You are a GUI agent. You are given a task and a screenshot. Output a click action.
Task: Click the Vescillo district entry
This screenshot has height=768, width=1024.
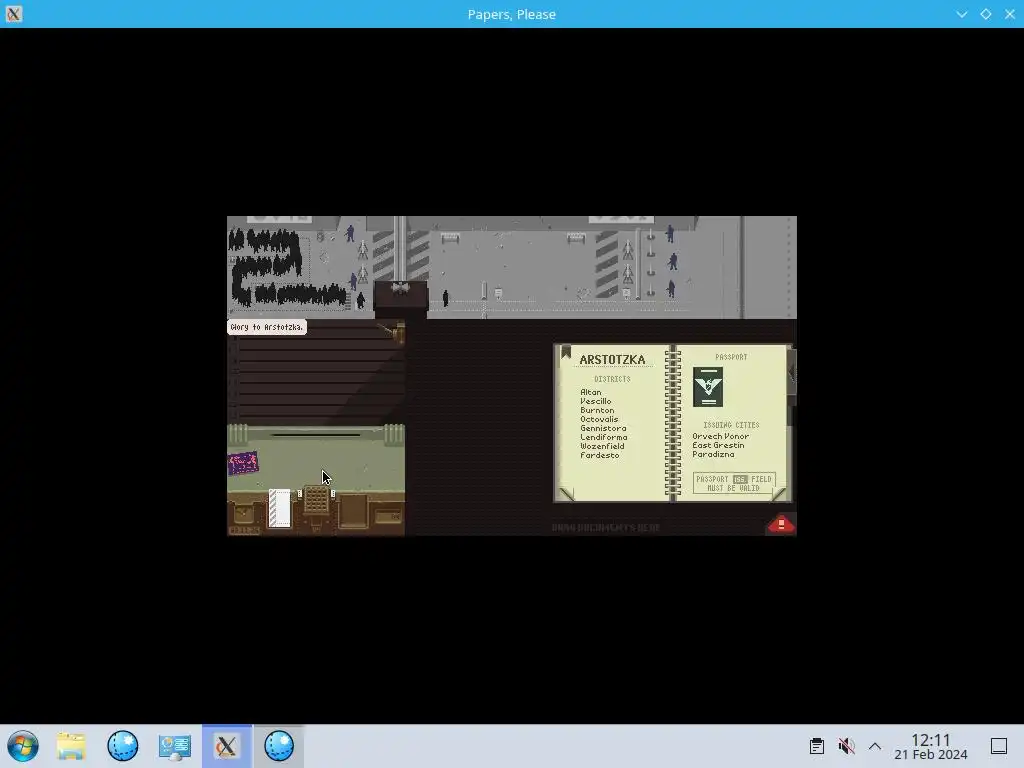tap(596, 401)
